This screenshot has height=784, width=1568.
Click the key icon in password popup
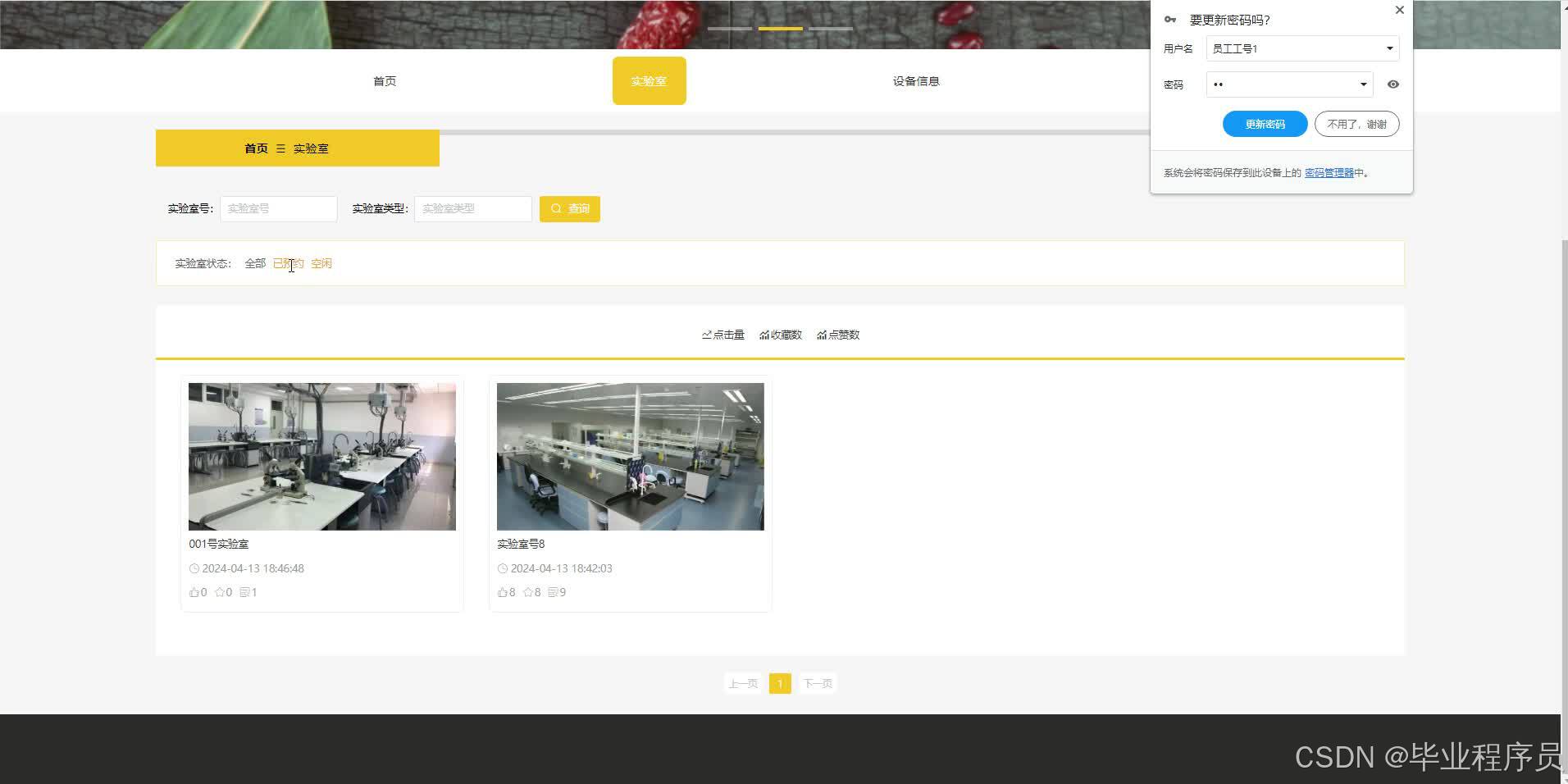pyautogui.click(x=1170, y=20)
